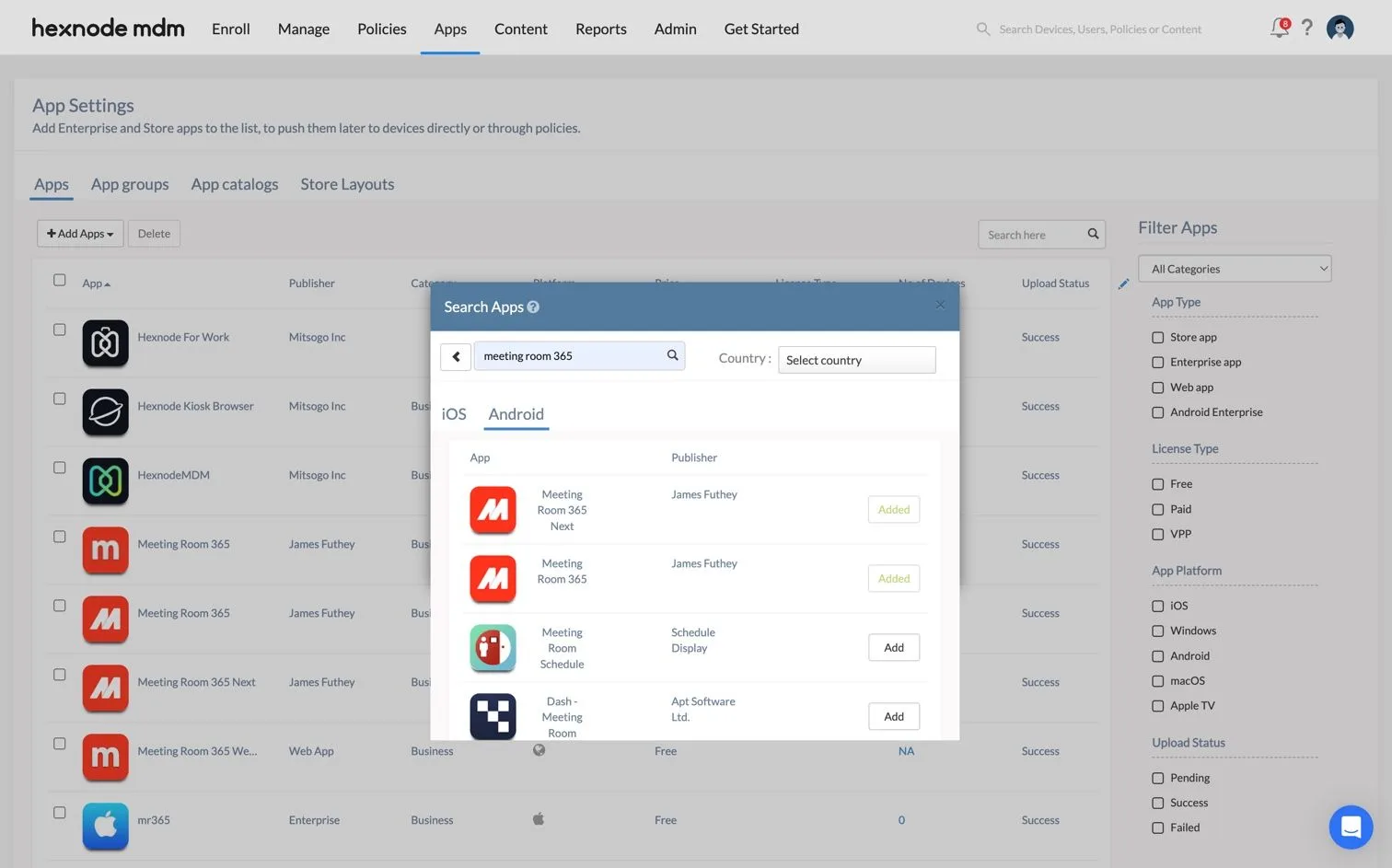Click the HexnodeMDM app icon
Screen dimensions: 1392x868
(105, 480)
